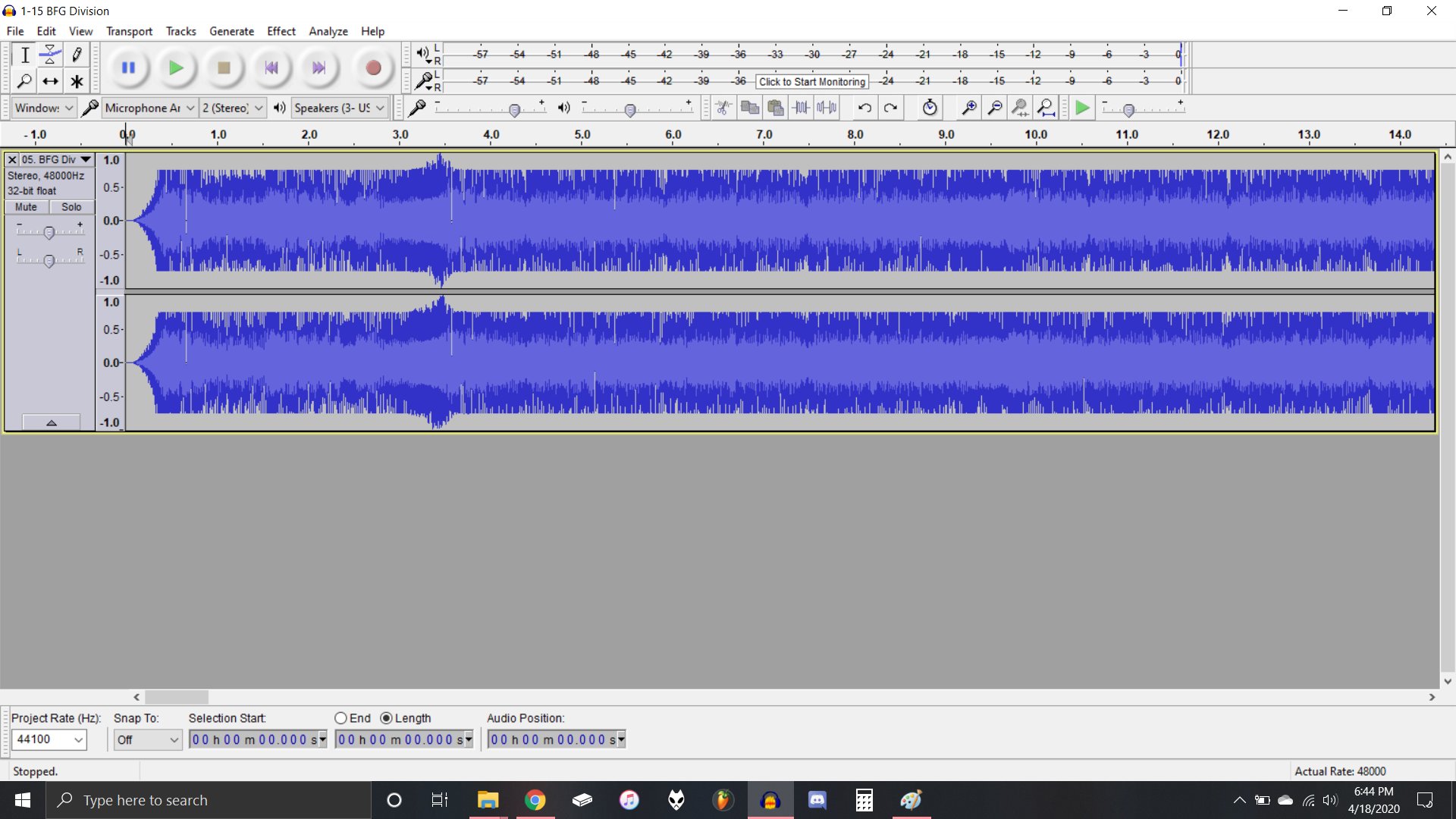Select the End radio button for selection

tap(339, 718)
